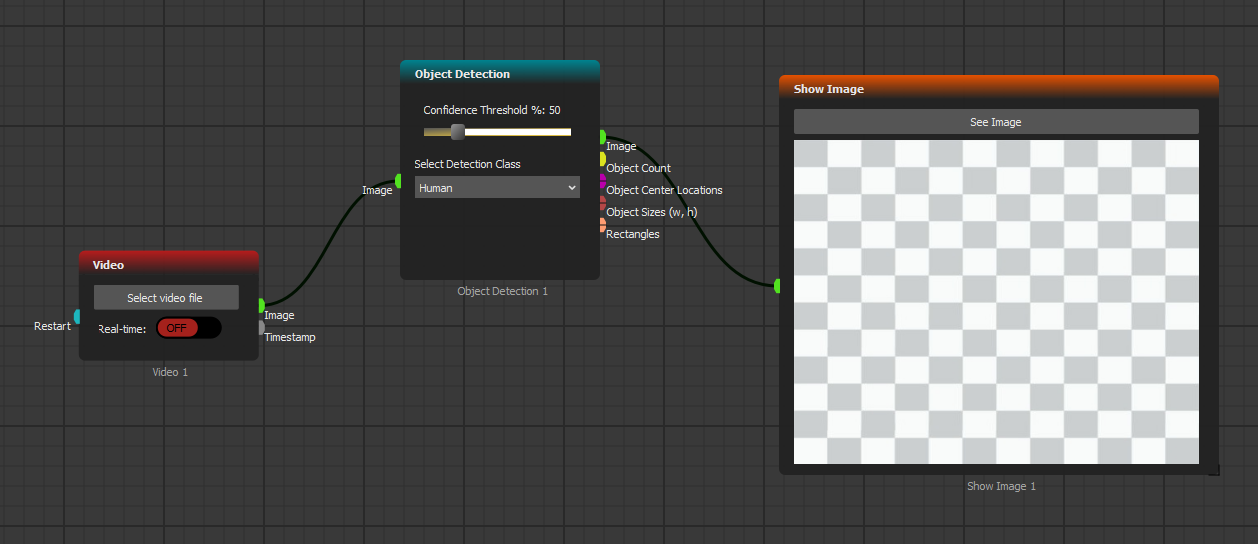
Task: Click the cyan Restart input port
Action: (x=77, y=317)
